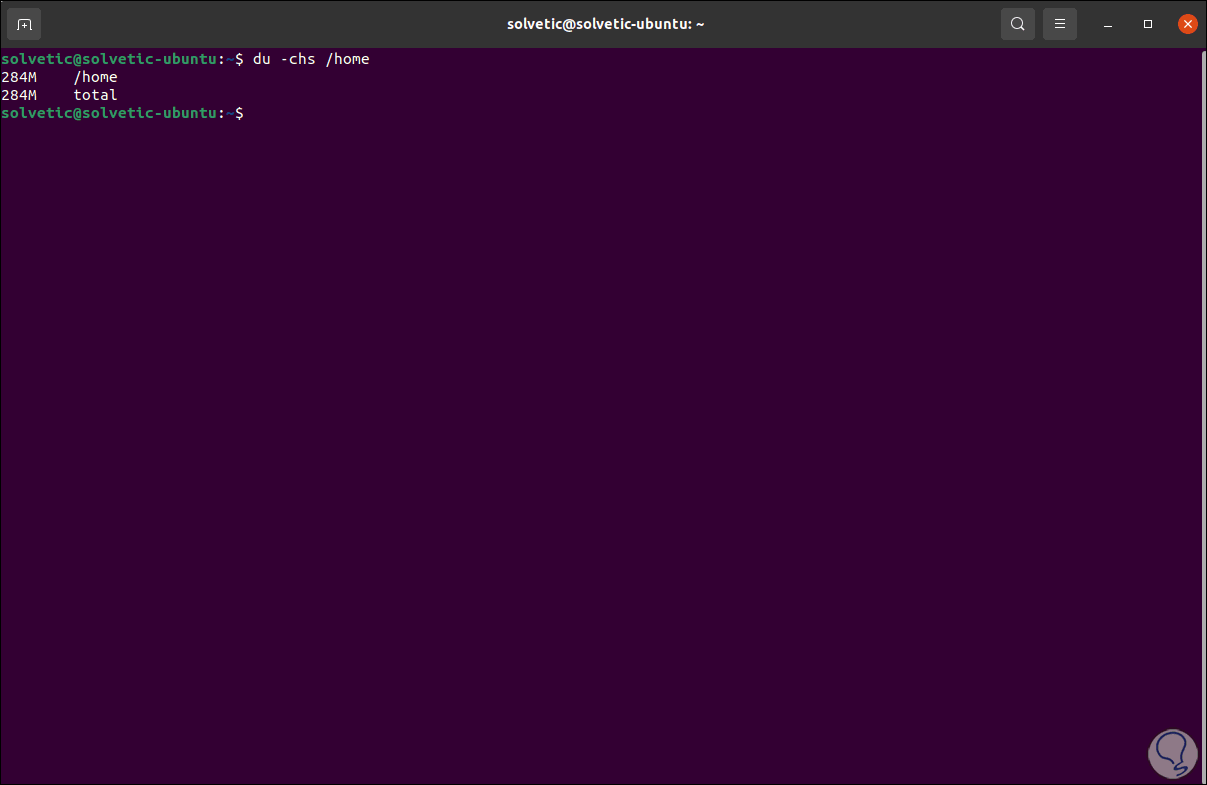
Task: Select the new tab plus icon
Action: pyautogui.click(x=23, y=23)
